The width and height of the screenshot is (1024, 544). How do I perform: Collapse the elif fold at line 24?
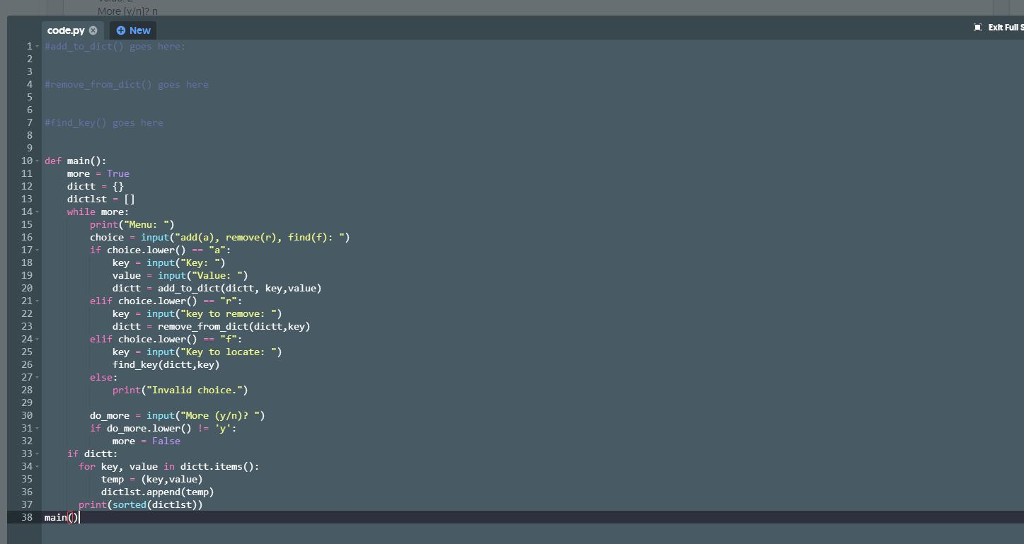pyautogui.click(x=37, y=339)
